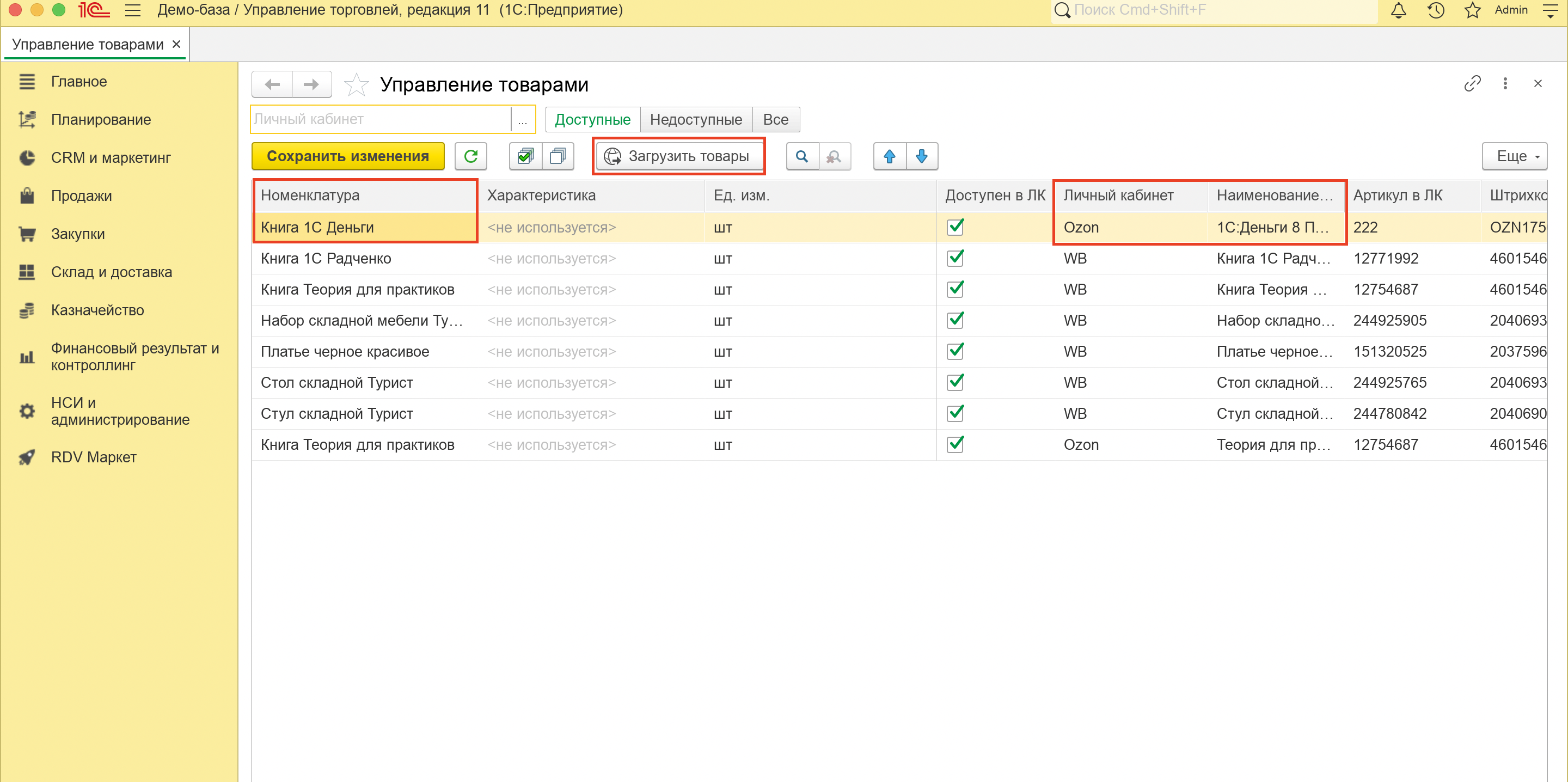Switch filter to Все

click(775, 119)
